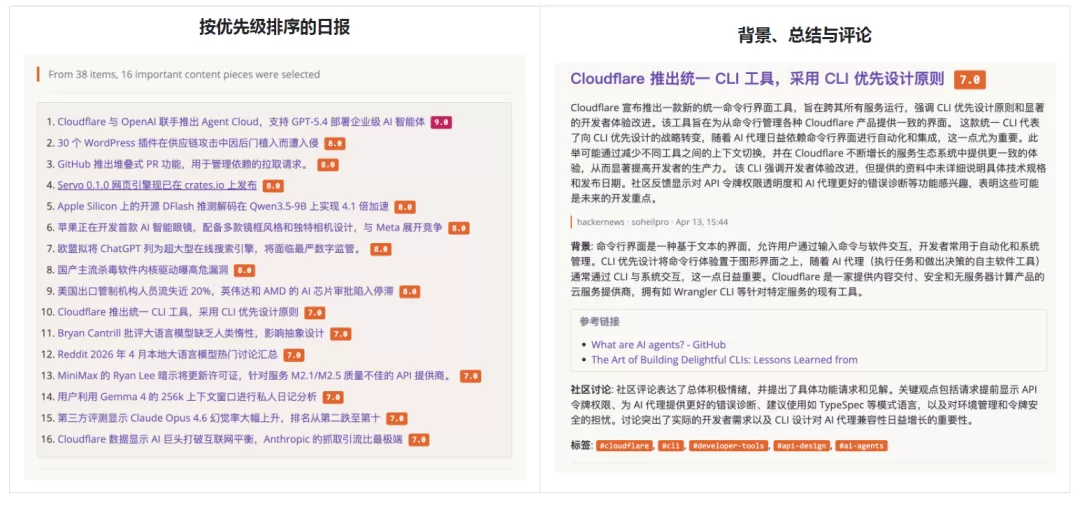1080x505 pixels.
Task: Open the 美国出口管制机构人员流失 item
Action: click(225, 291)
